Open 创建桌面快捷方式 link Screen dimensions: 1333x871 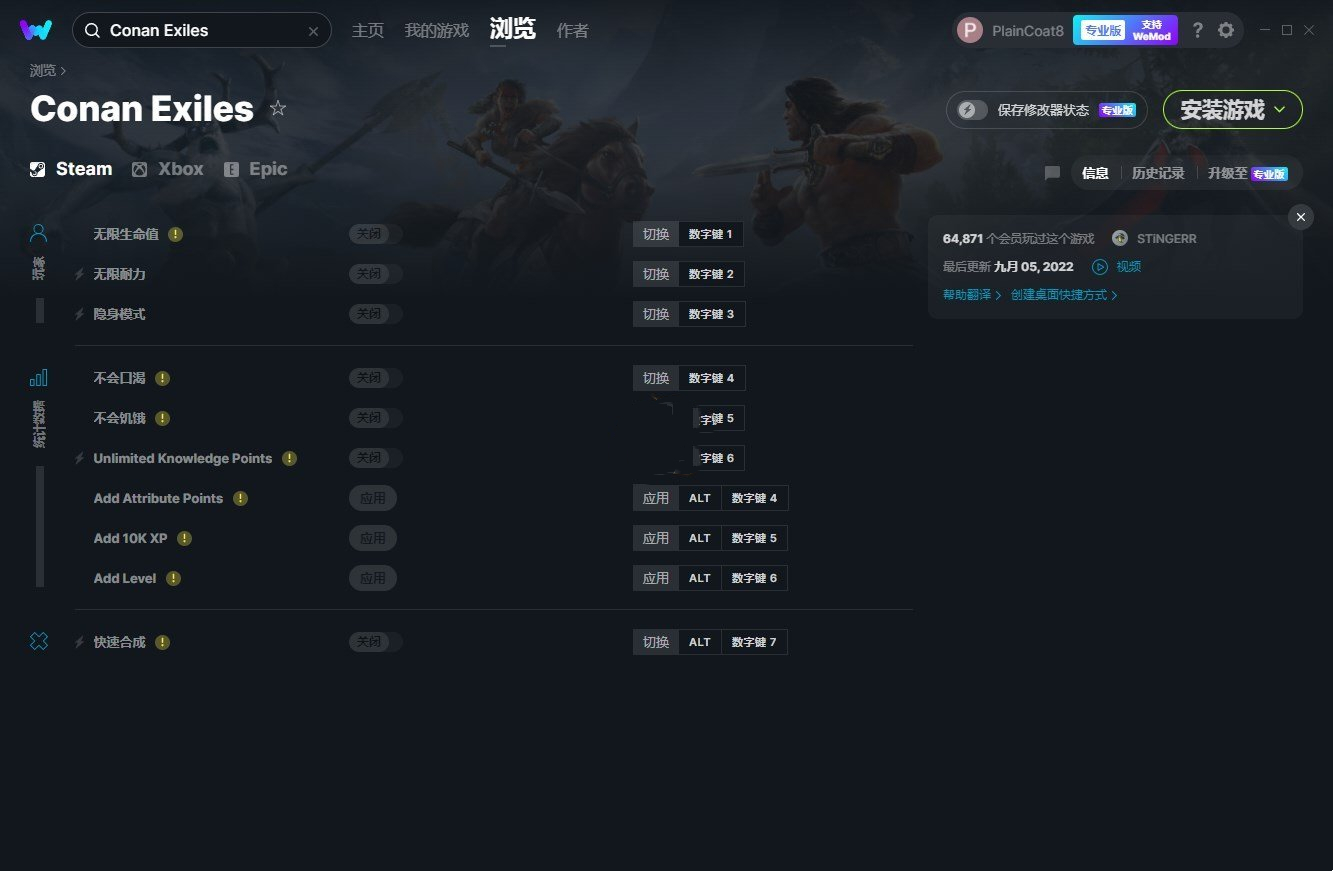pos(1064,295)
